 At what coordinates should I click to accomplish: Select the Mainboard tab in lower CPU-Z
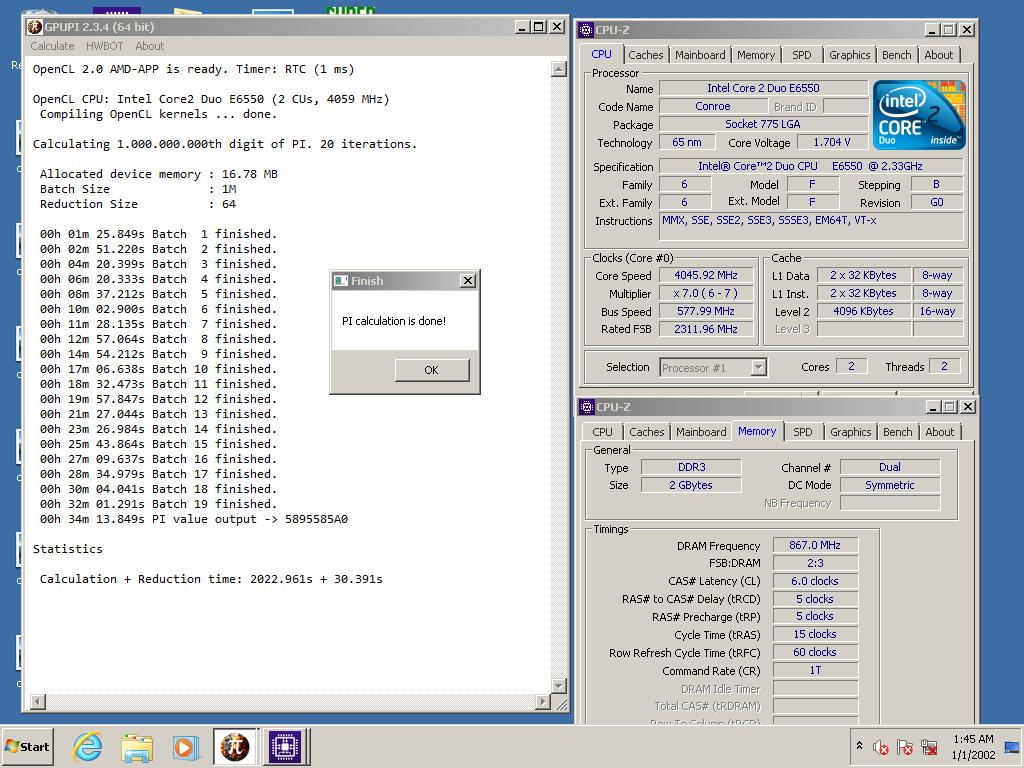(701, 432)
